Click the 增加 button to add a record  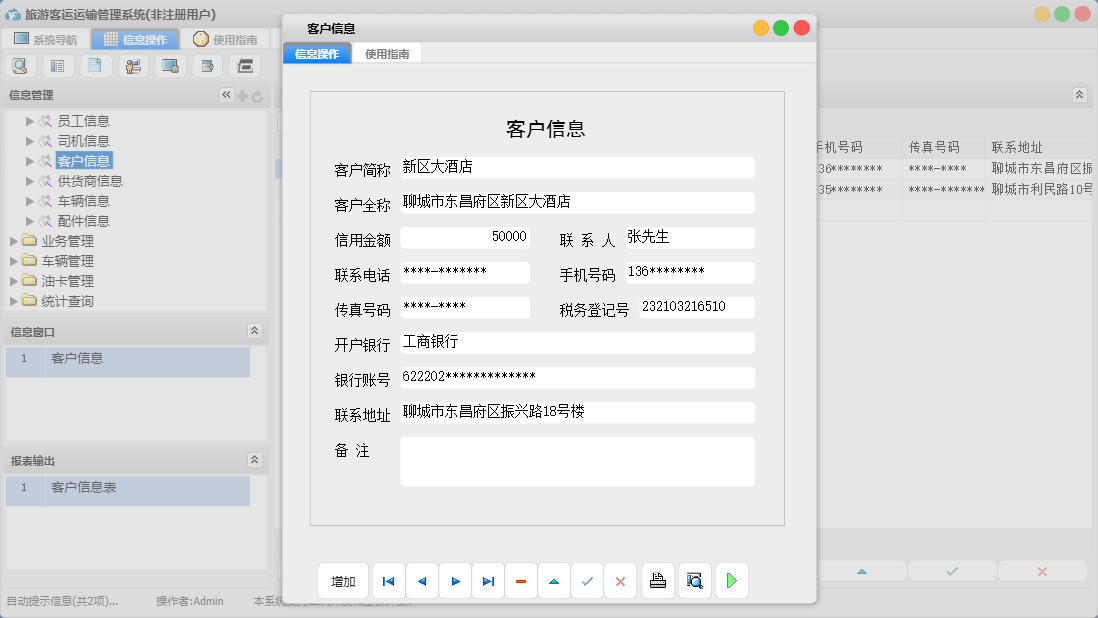343,580
